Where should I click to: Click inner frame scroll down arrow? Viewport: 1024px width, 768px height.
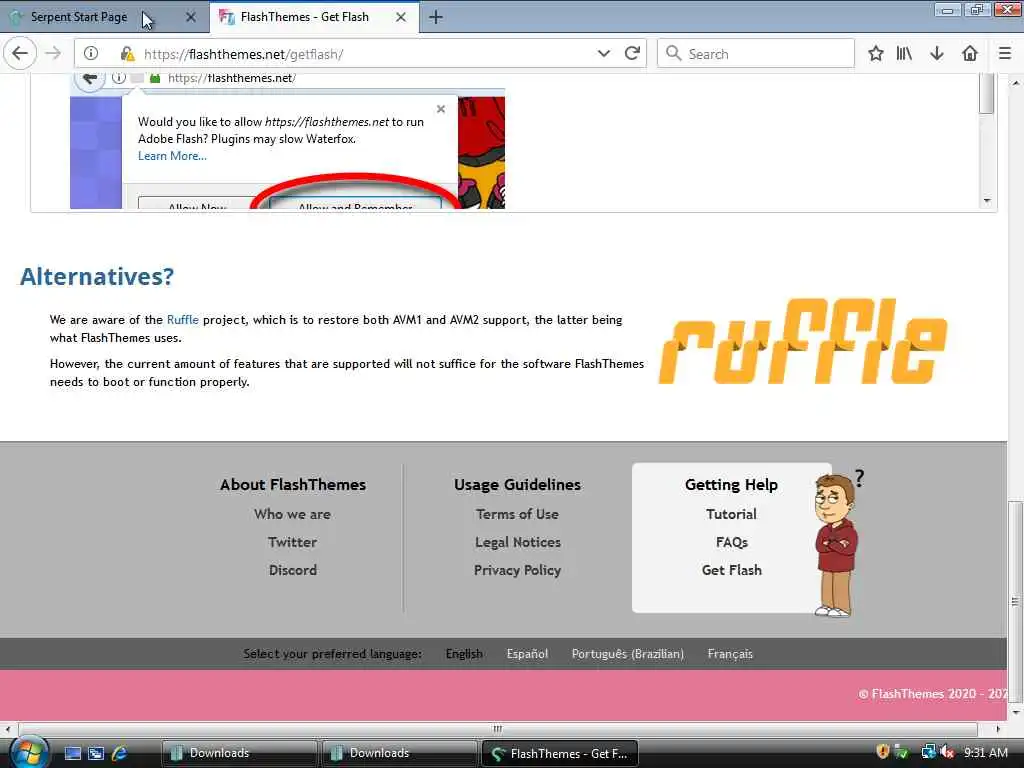(x=987, y=200)
